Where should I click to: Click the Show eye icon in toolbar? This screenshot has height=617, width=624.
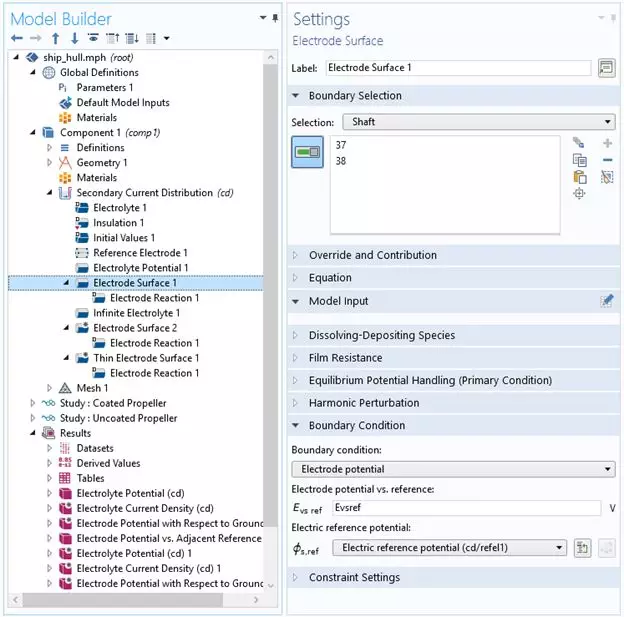93,38
